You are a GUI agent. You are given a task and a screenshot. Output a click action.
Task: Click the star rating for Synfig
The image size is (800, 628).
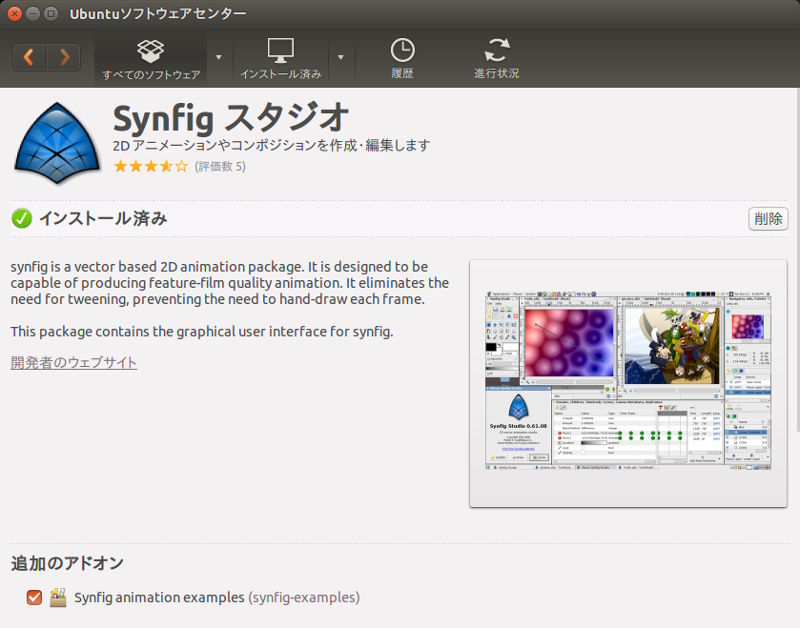coord(151,166)
